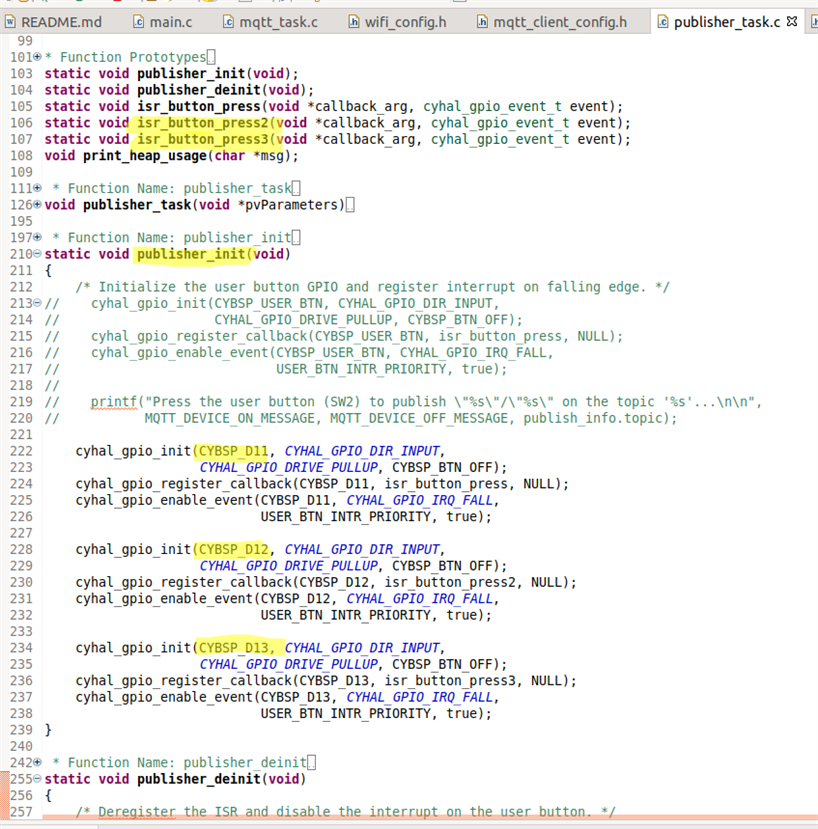Expand the folded publisher_task function at line 126
Viewport: 818px width, 829px height.
pyautogui.click(x=37, y=204)
